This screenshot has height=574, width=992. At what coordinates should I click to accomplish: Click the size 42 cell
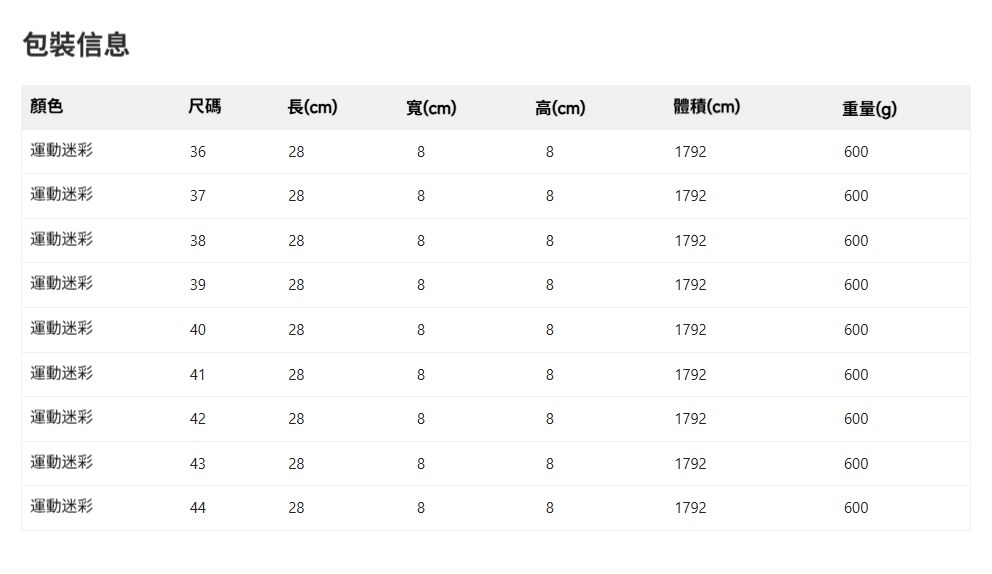click(198, 419)
